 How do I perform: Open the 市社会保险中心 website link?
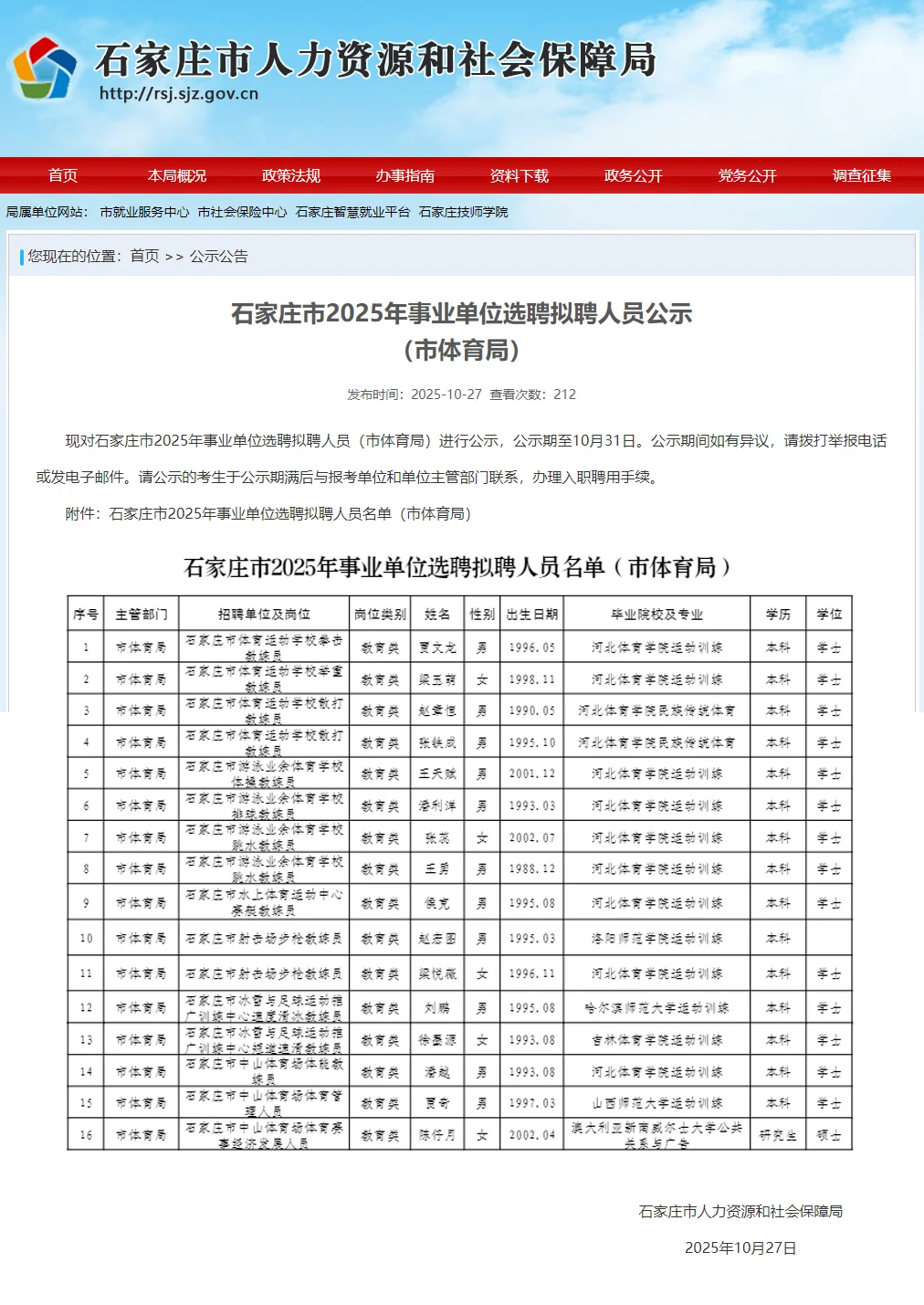coord(242,211)
